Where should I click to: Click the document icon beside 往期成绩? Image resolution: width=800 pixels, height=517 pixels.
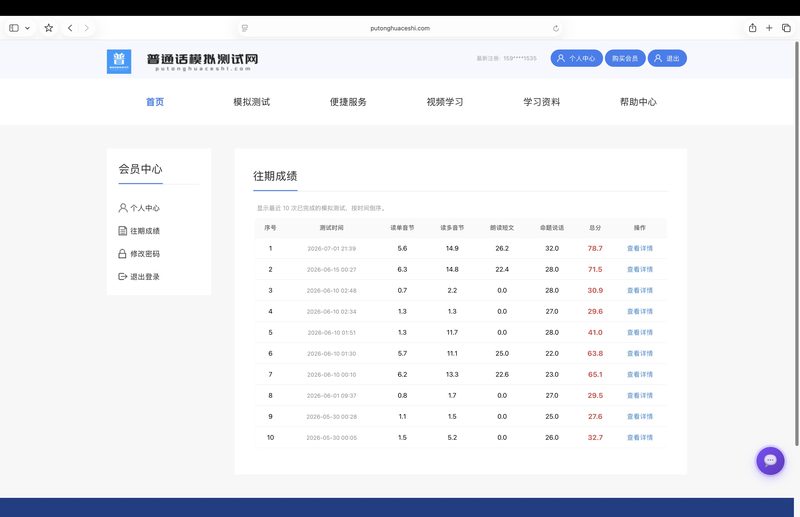point(122,231)
